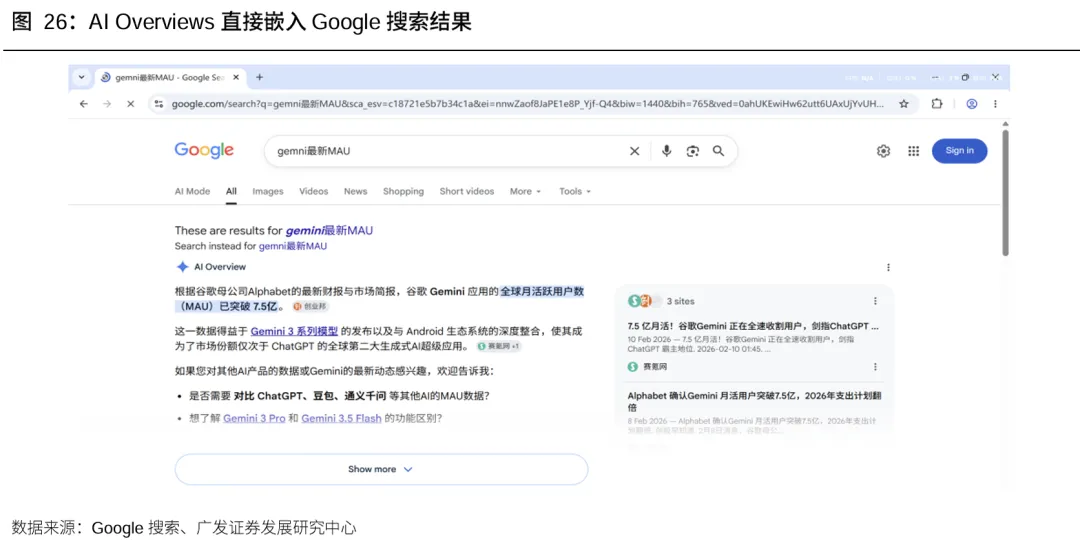
Task: Click the 赛氪网 site favicon
Action: point(633,367)
